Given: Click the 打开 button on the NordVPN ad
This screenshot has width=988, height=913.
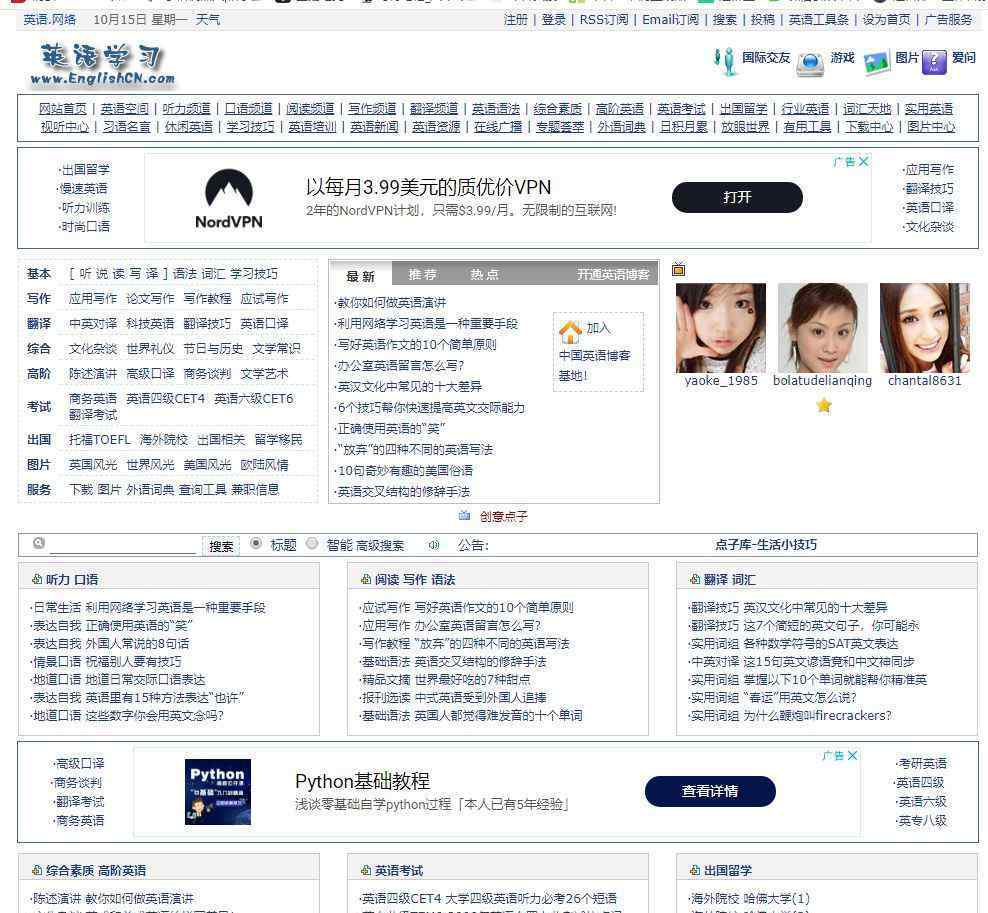Looking at the screenshot, I should pos(737,197).
